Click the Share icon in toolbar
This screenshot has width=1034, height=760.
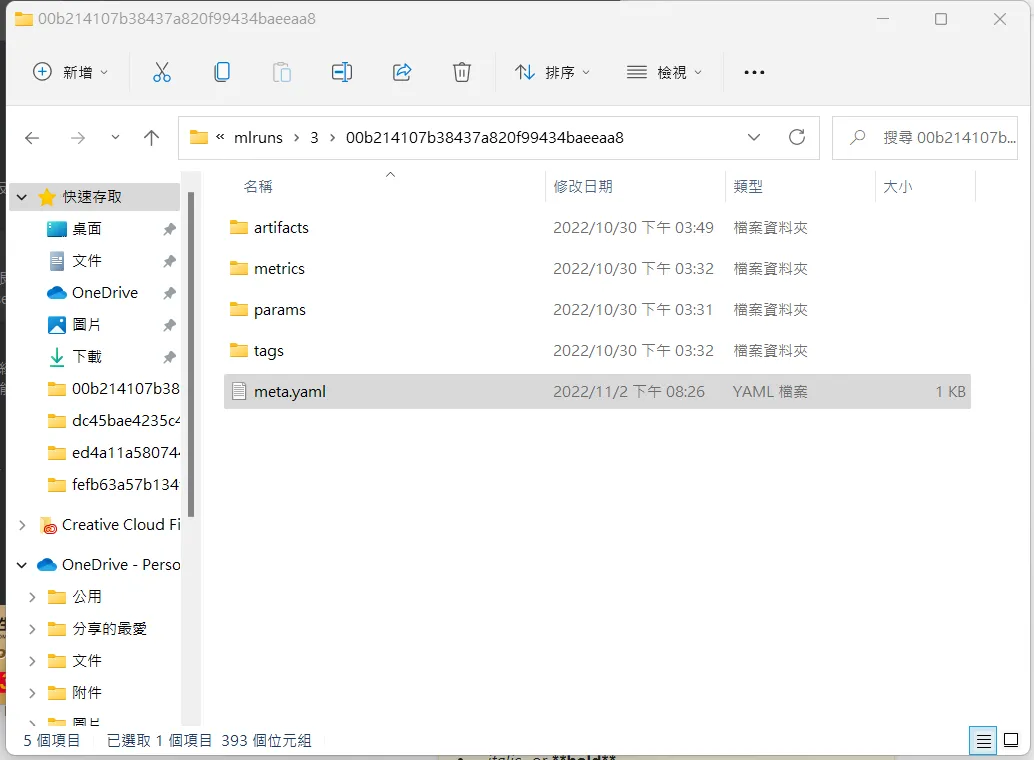point(402,72)
